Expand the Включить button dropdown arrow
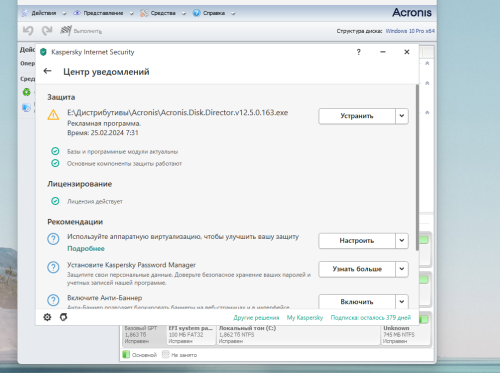500x373 pixels. pyautogui.click(x=402, y=301)
